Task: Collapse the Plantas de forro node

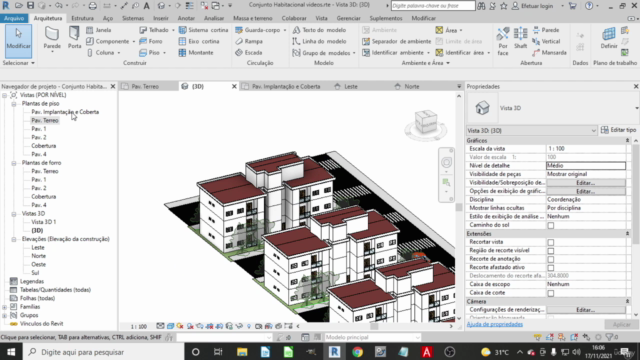Action: point(14,163)
